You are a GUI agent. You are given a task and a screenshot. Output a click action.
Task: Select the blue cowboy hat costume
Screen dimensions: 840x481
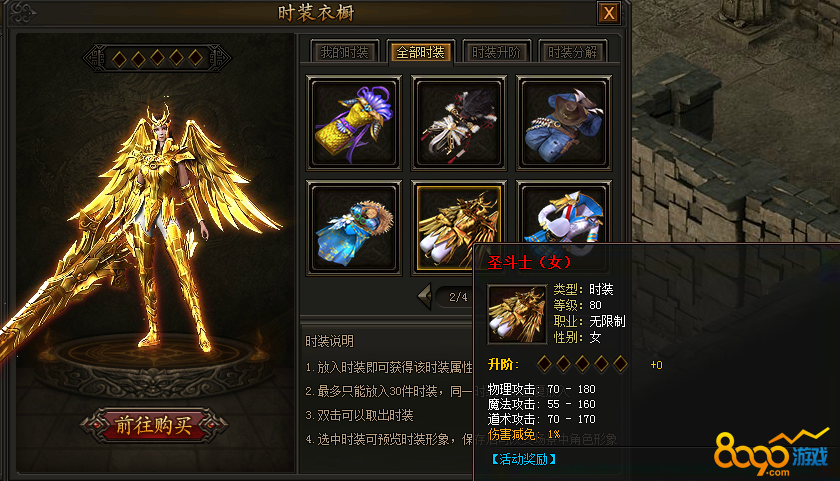[x=564, y=123]
